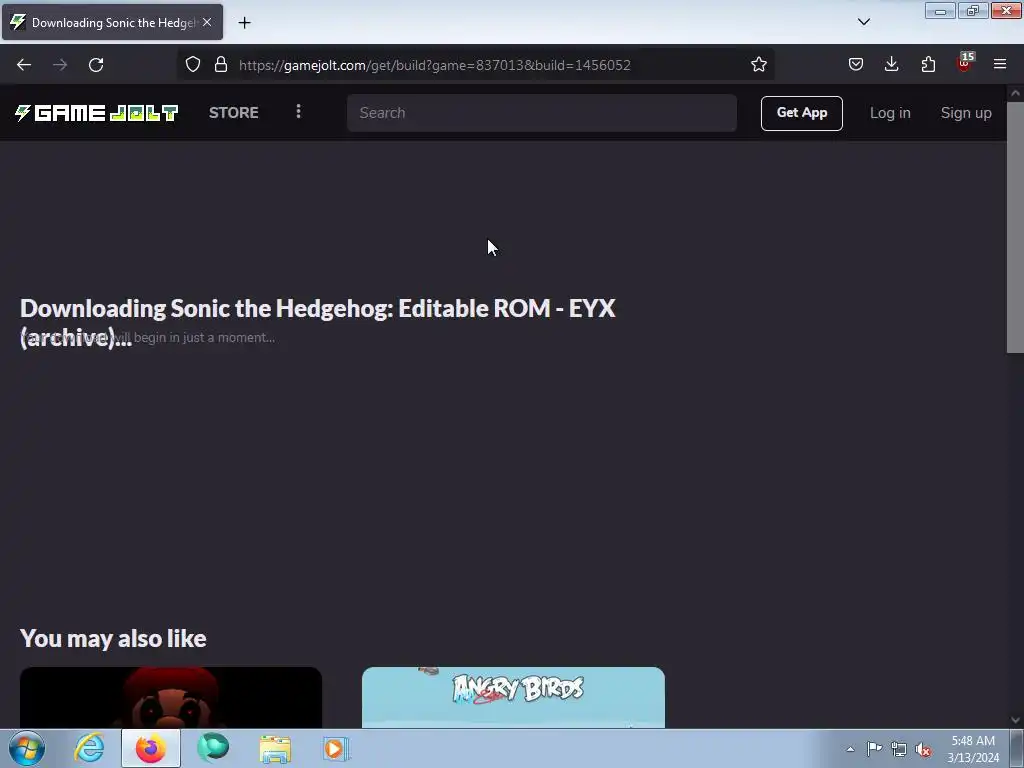The height and width of the screenshot is (768, 1024).
Task: Click the 'You may also like' heading
Action: [113, 639]
